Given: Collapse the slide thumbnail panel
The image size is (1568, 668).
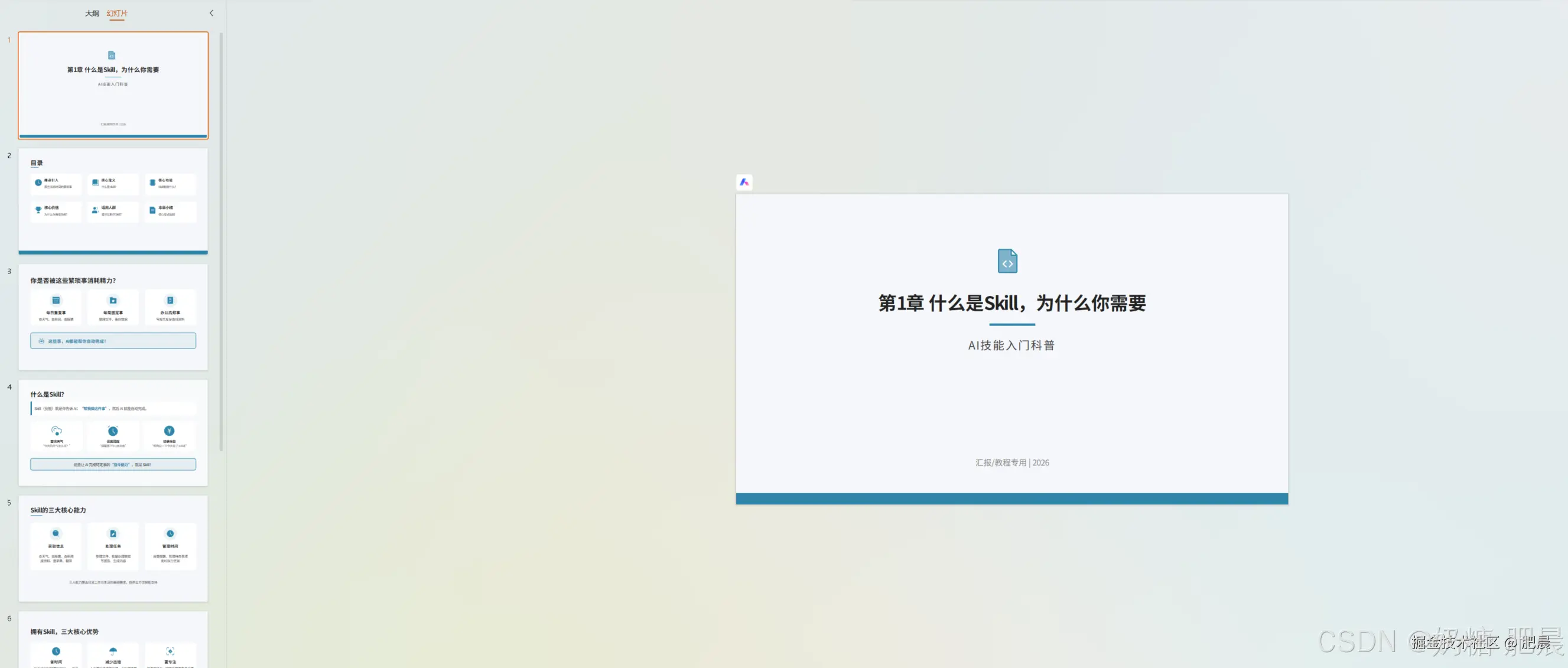Looking at the screenshot, I should [x=212, y=13].
